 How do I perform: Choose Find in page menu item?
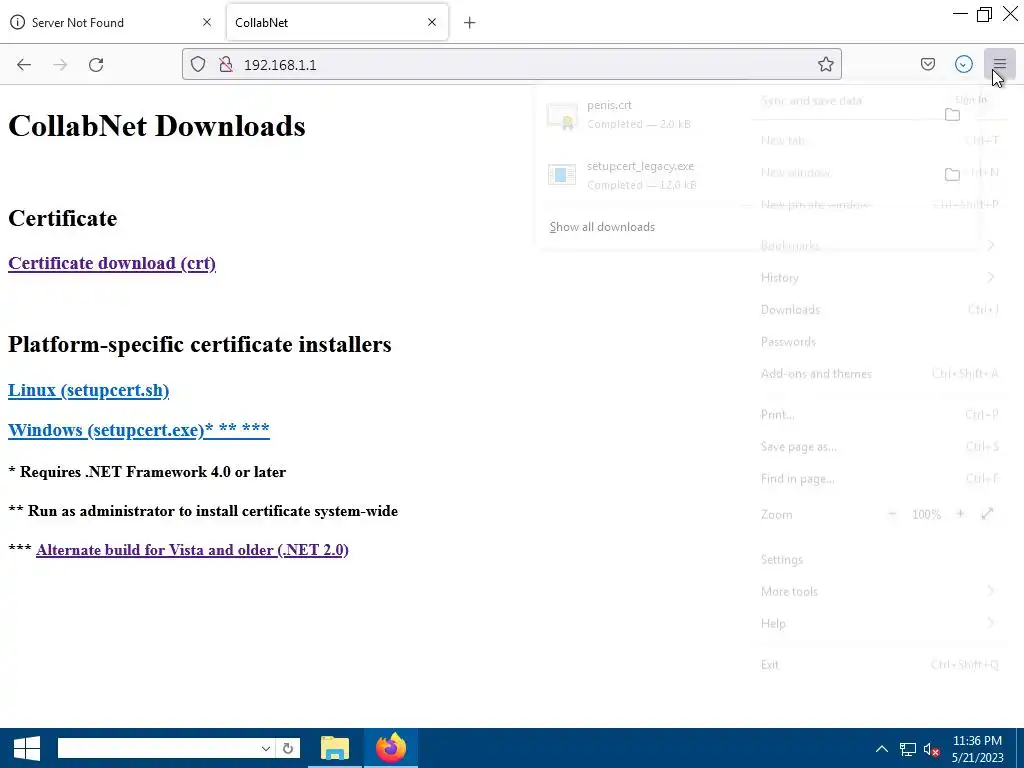pos(879,479)
